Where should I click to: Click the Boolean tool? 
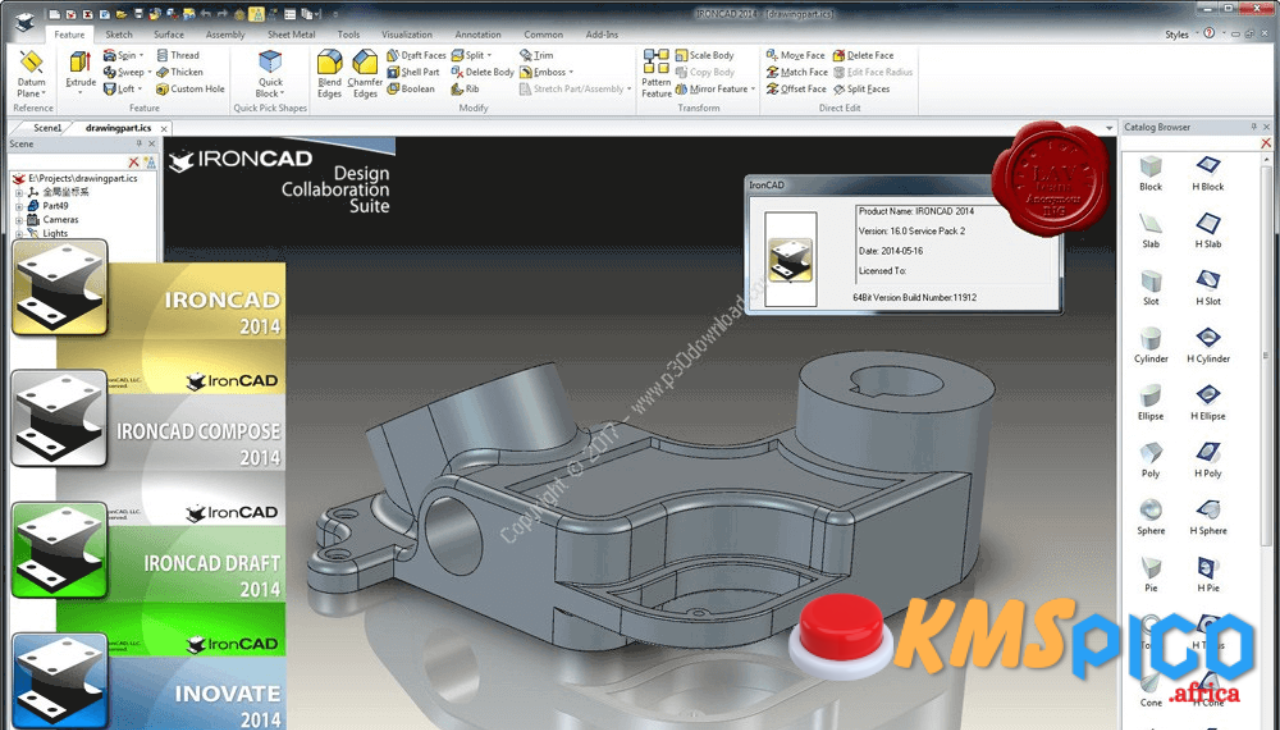[x=411, y=89]
